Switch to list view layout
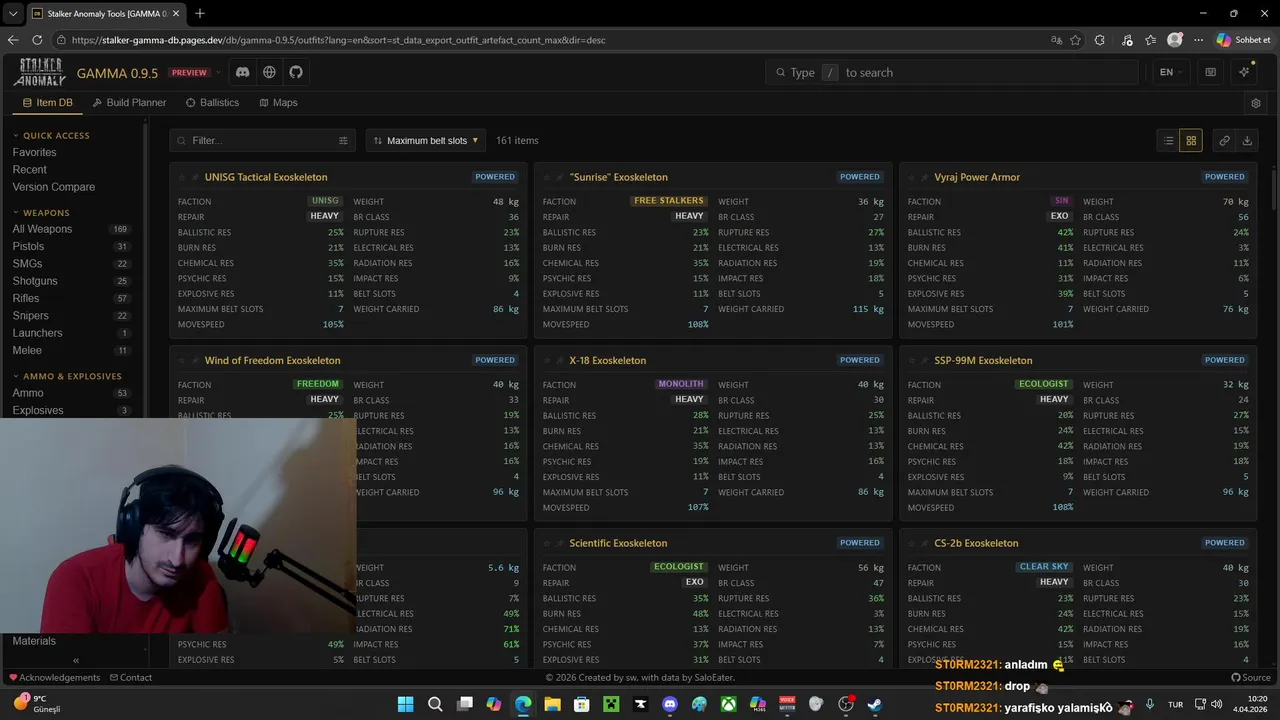The width and height of the screenshot is (1280, 720). (x=1168, y=141)
